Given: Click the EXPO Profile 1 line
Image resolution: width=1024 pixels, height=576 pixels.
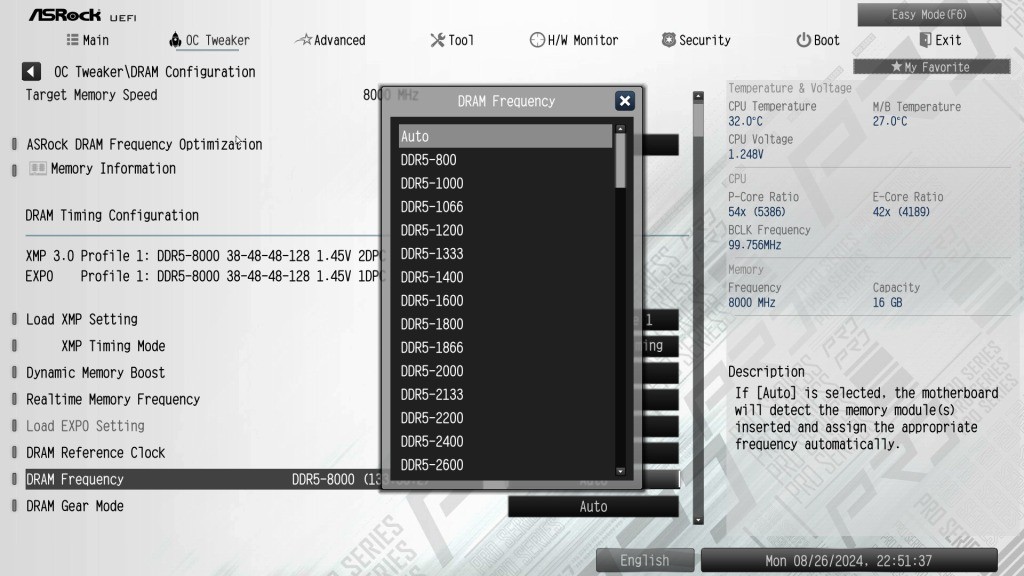Looking at the screenshot, I should [204, 276].
